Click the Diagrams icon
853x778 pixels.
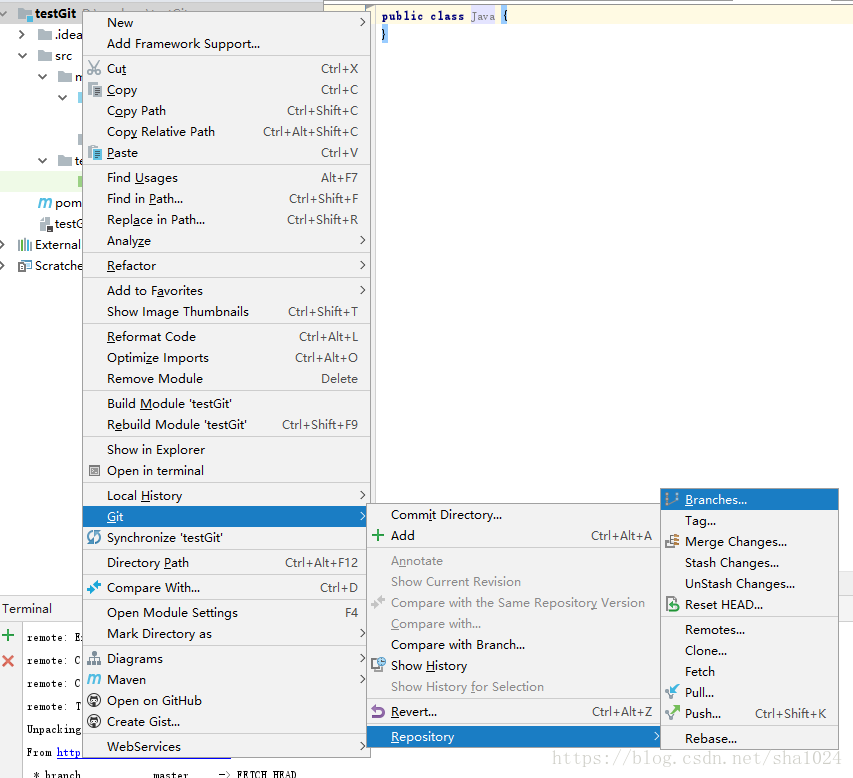(94, 658)
